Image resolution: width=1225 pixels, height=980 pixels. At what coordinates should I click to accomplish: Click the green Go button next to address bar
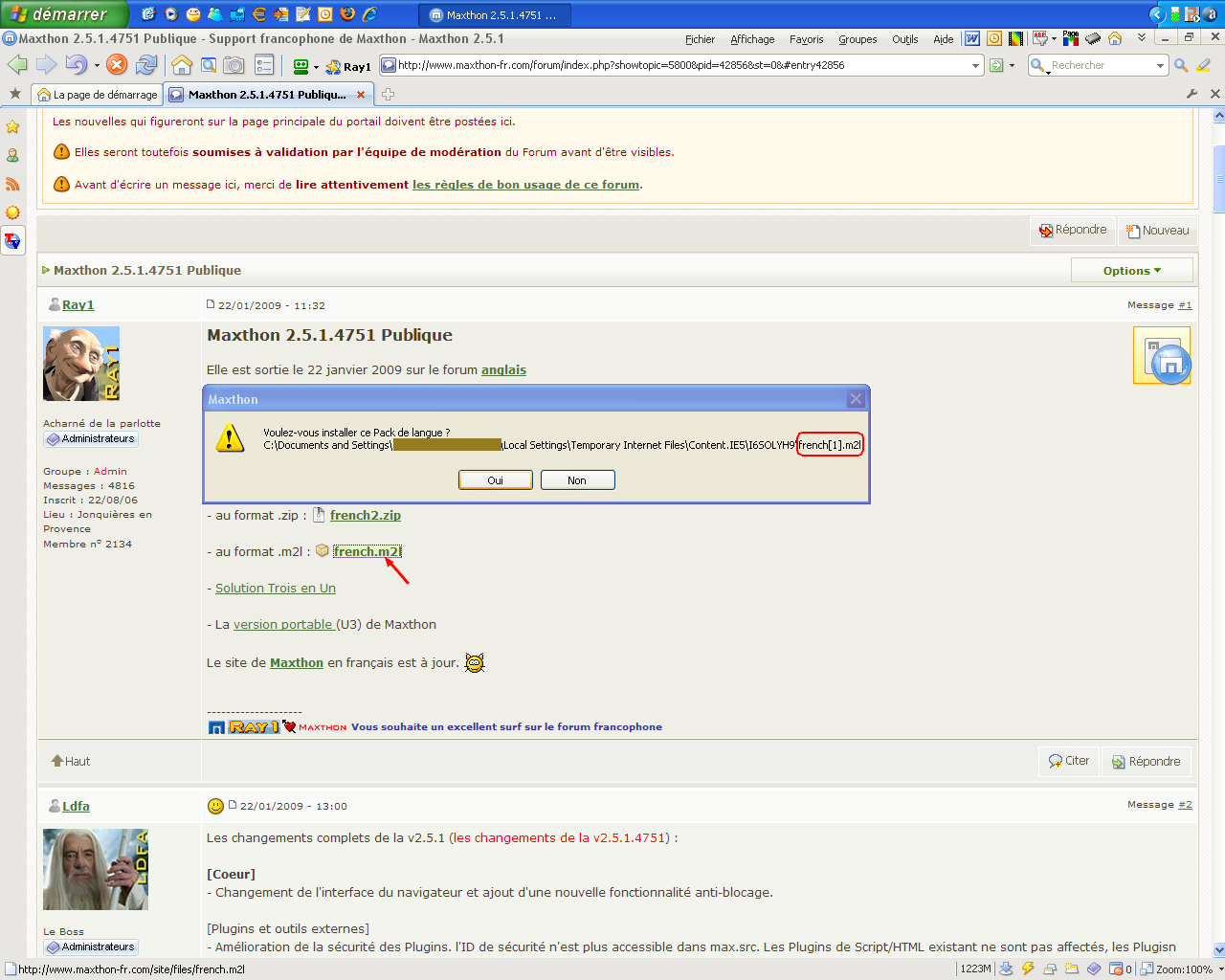[996, 65]
